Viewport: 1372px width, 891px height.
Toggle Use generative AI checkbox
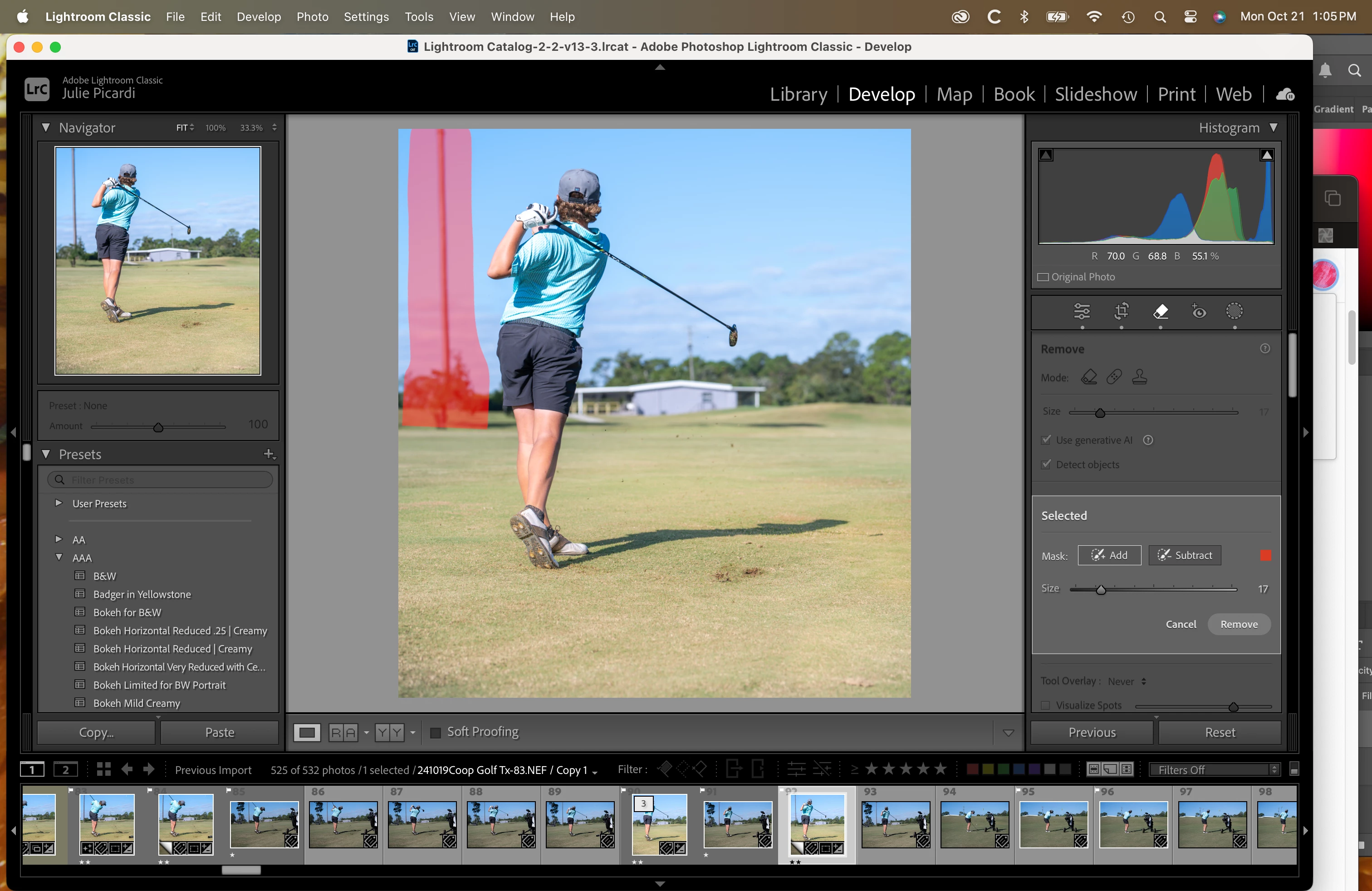[1046, 440]
